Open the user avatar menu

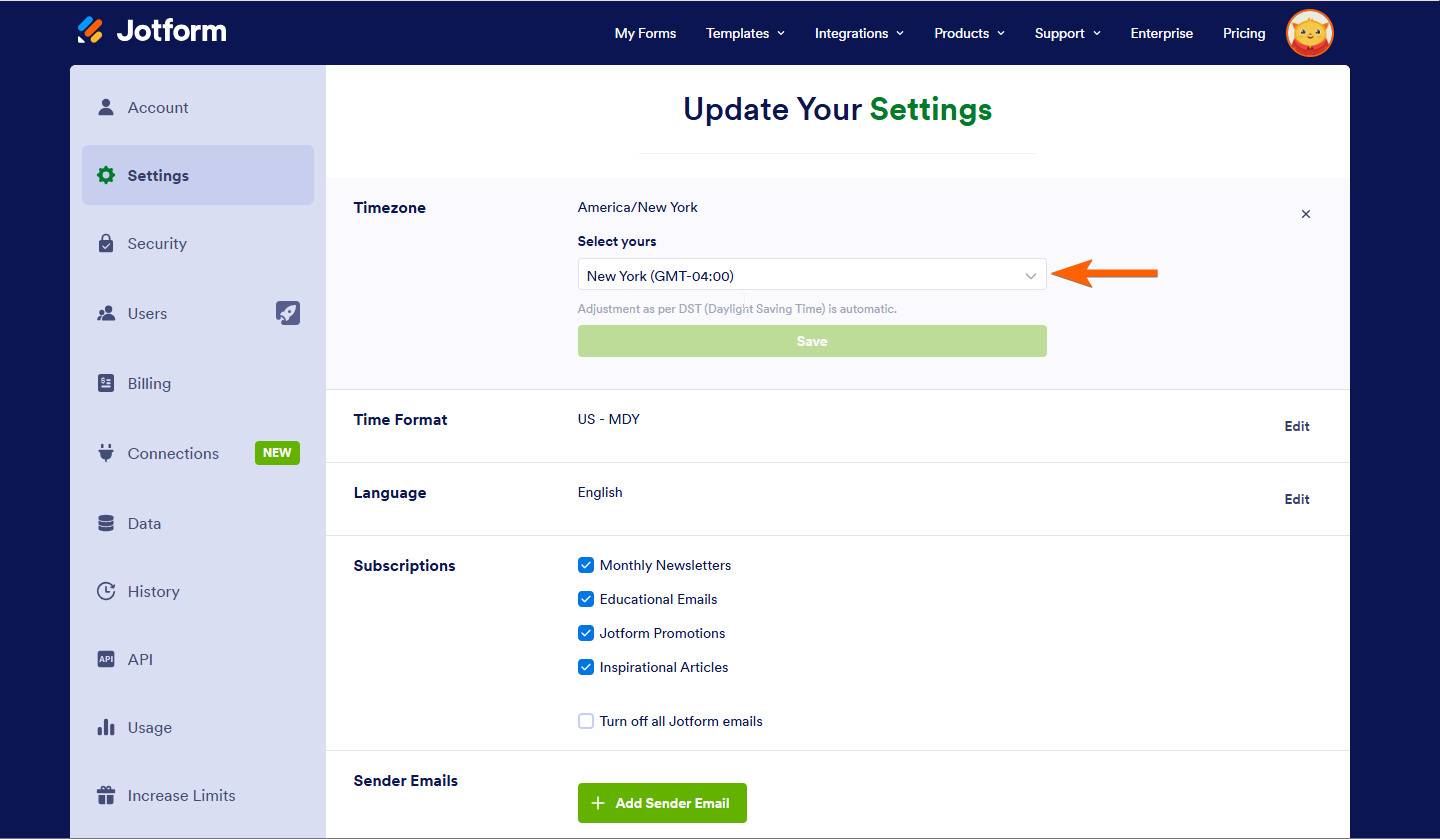click(x=1309, y=33)
